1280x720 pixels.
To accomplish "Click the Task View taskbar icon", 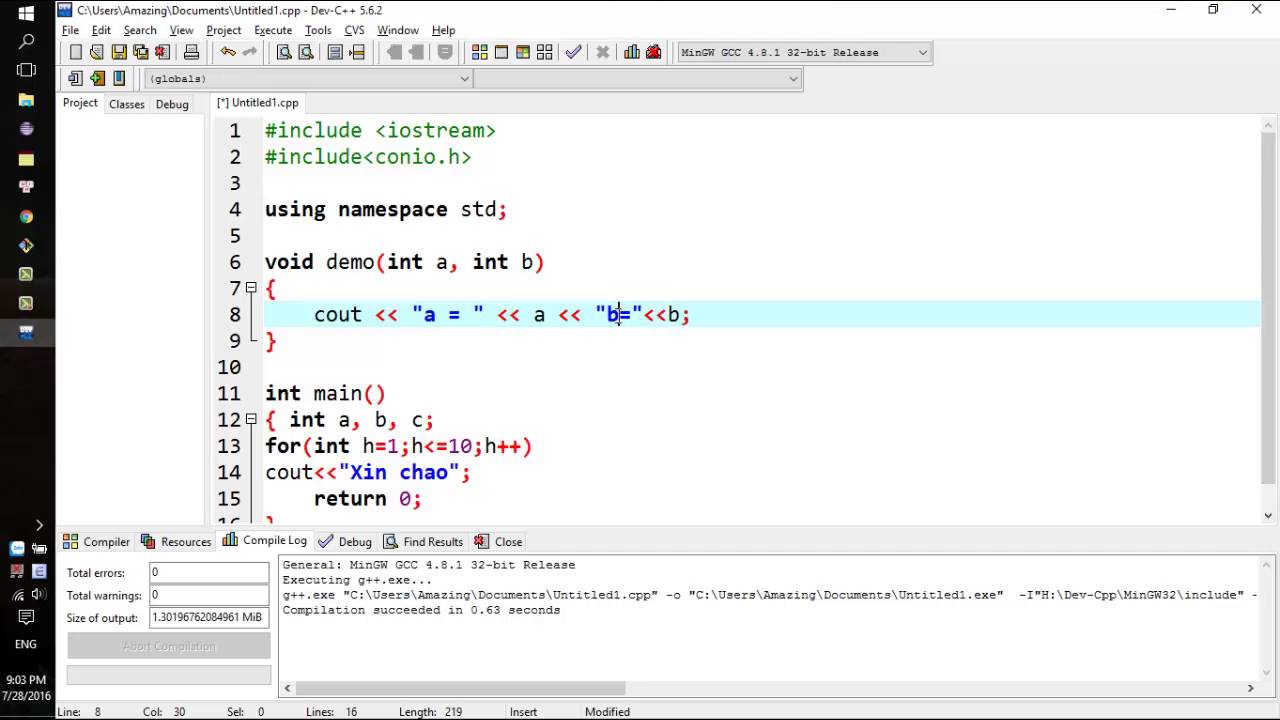I will (27, 70).
